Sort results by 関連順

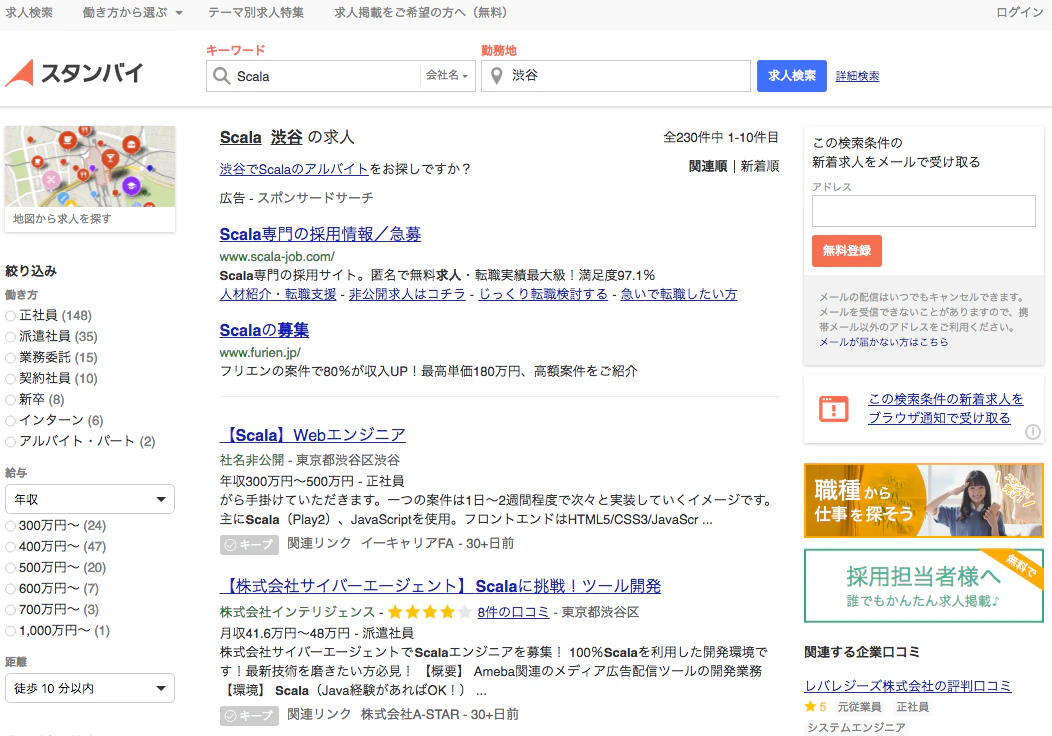708,166
